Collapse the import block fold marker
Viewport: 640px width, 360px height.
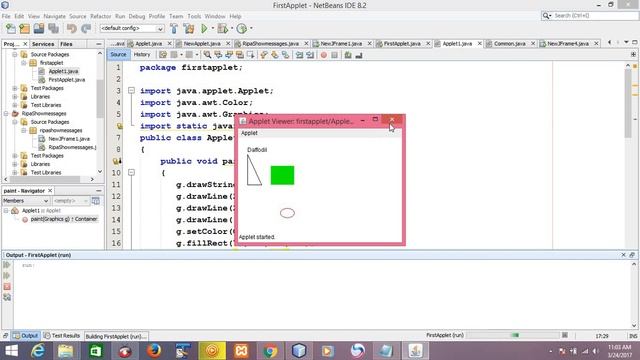click(x=131, y=91)
